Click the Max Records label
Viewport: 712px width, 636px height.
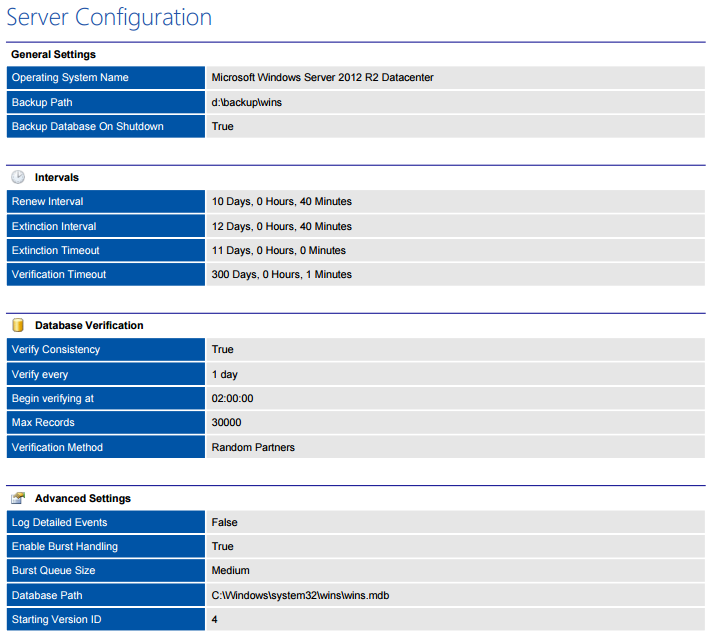pyautogui.click(x=43, y=423)
